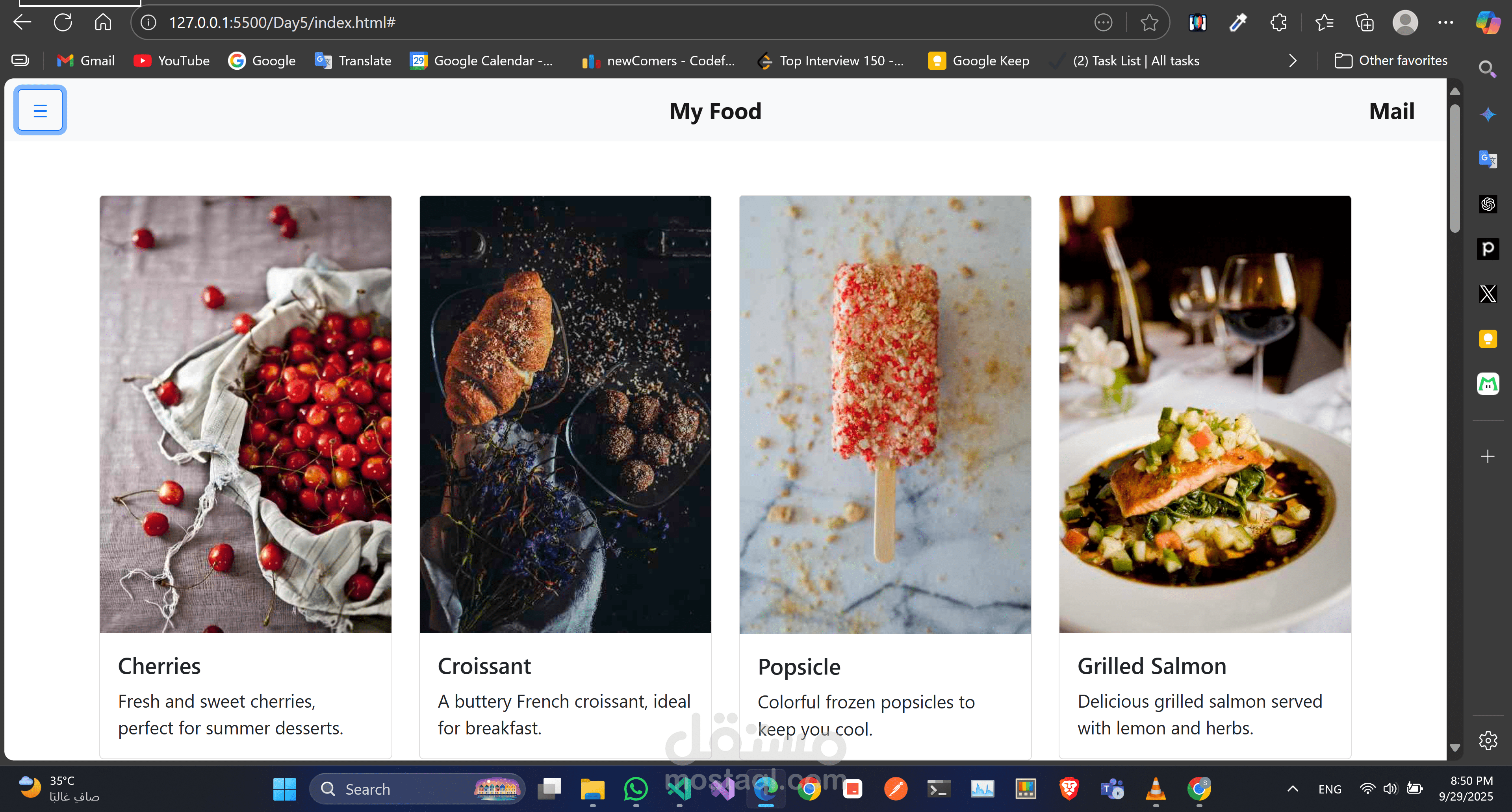The image size is (1512, 812).
Task: Open YouTube bookmark
Action: click(171, 60)
